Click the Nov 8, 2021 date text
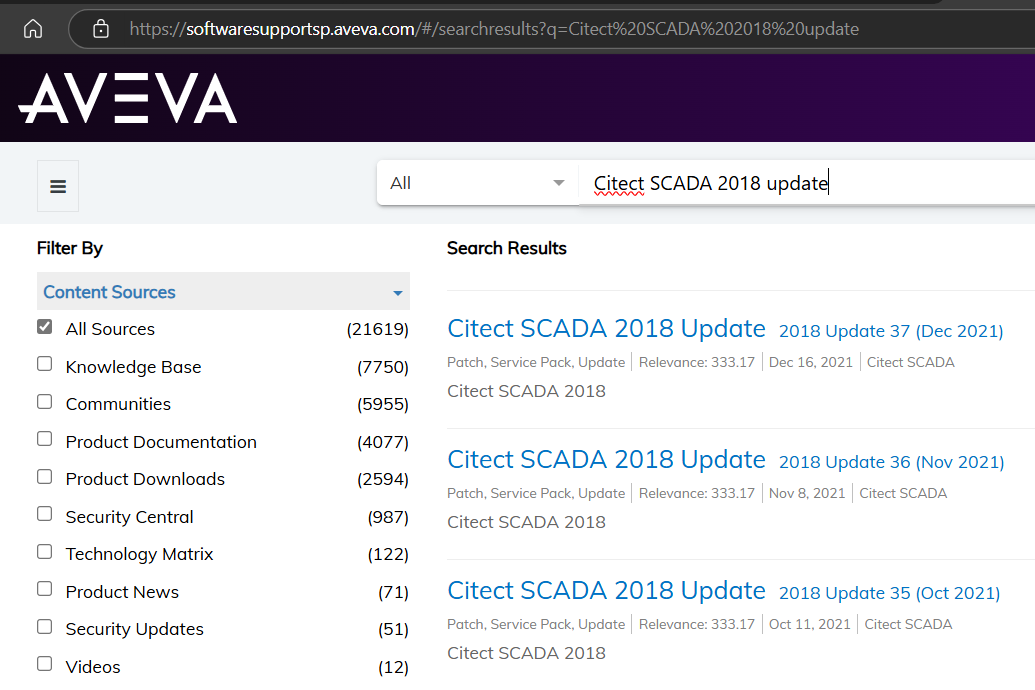The height and width of the screenshot is (690, 1035). (807, 493)
